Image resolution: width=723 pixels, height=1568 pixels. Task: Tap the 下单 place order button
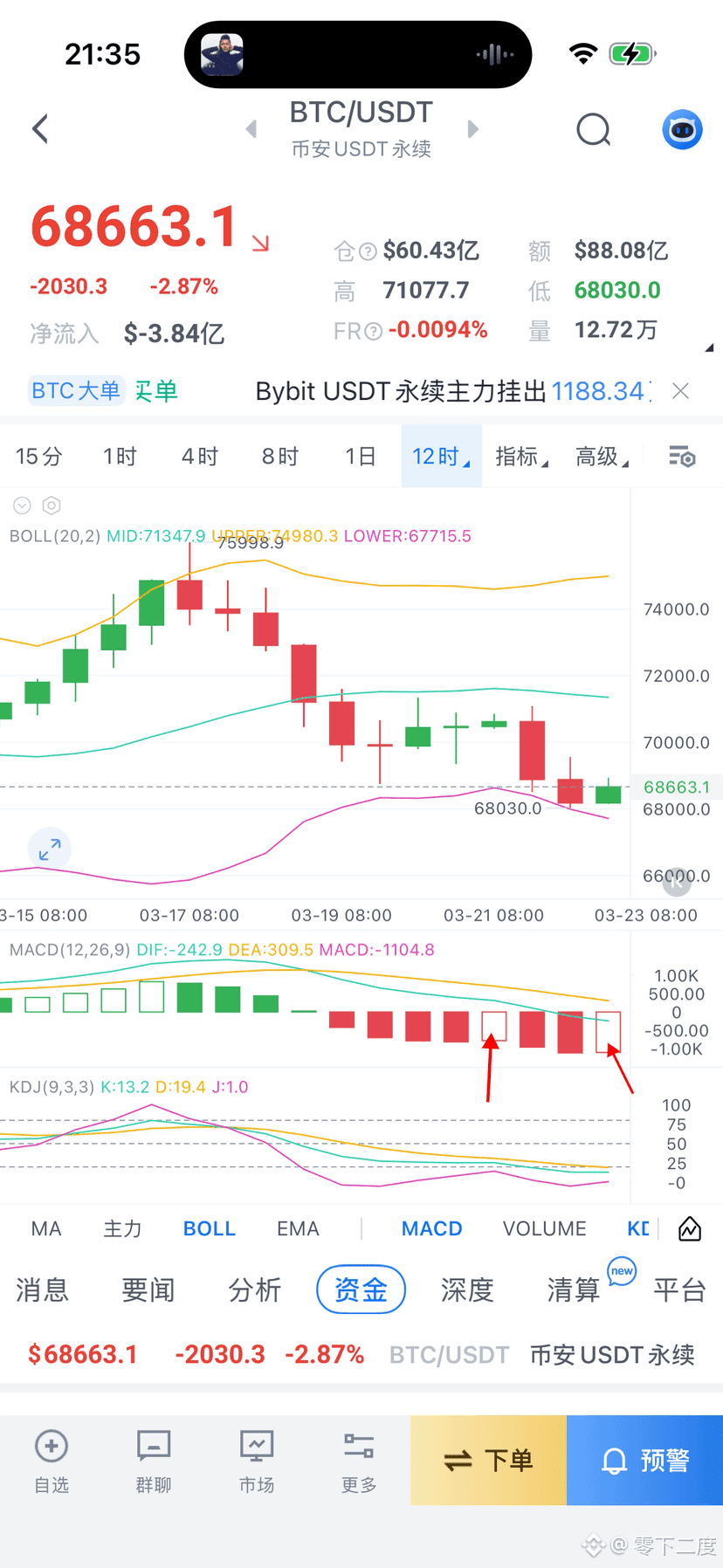click(489, 1461)
